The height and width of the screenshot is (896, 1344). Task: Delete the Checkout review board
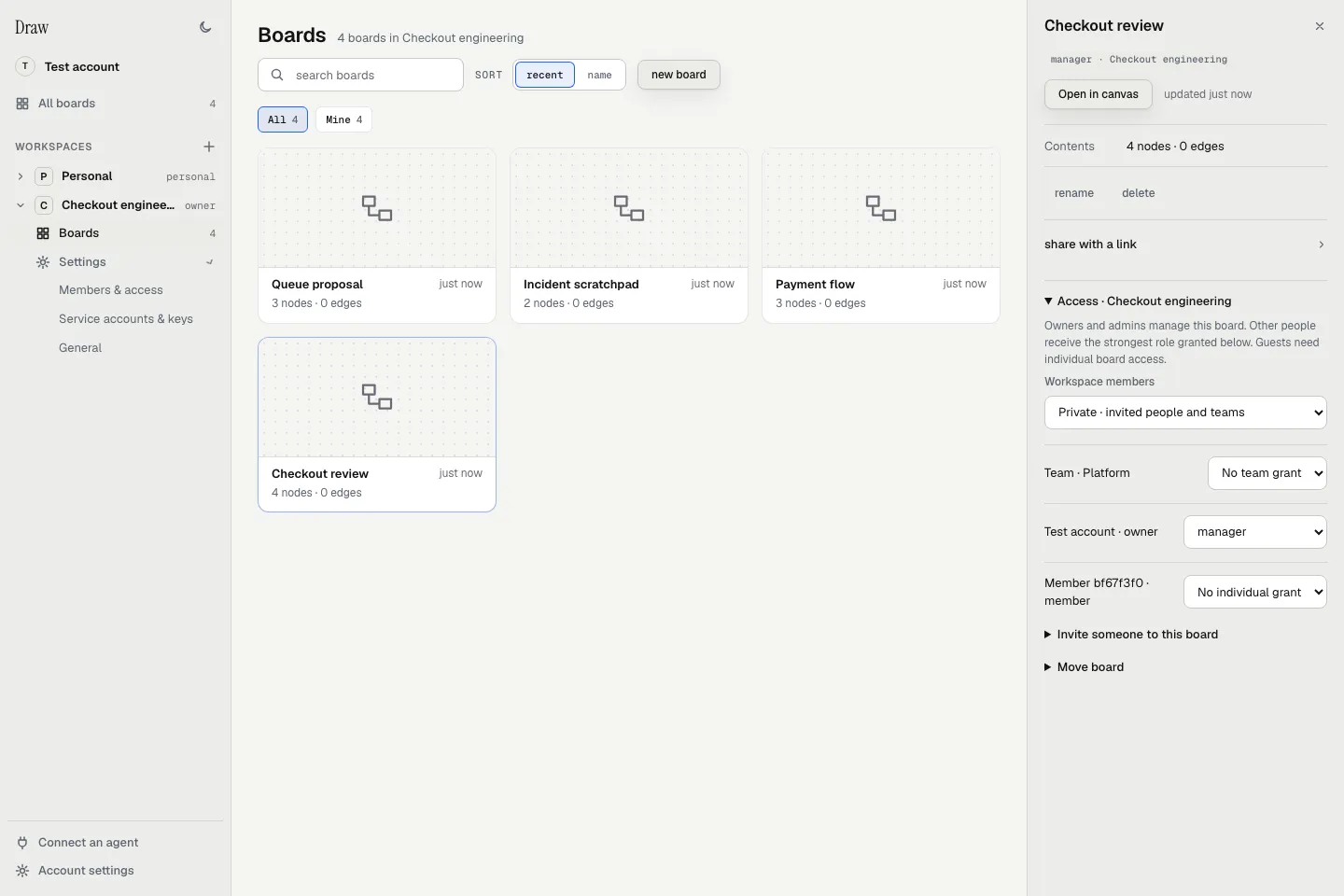coord(1139,193)
